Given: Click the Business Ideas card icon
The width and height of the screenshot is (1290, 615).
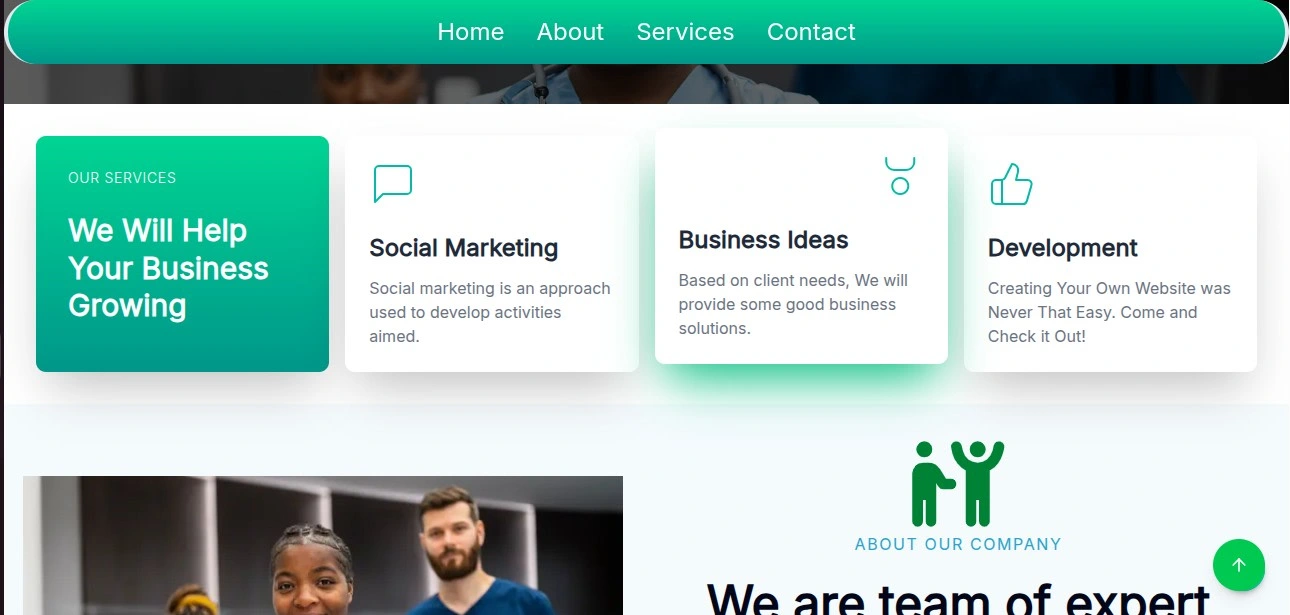Looking at the screenshot, I should 900,176.
